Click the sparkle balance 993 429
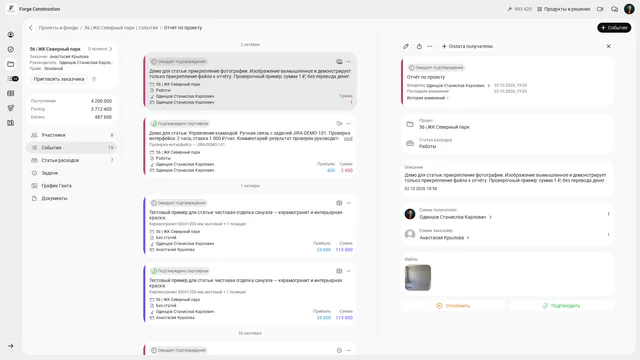Viewport: 640px width, 360px height. [519, 9]
